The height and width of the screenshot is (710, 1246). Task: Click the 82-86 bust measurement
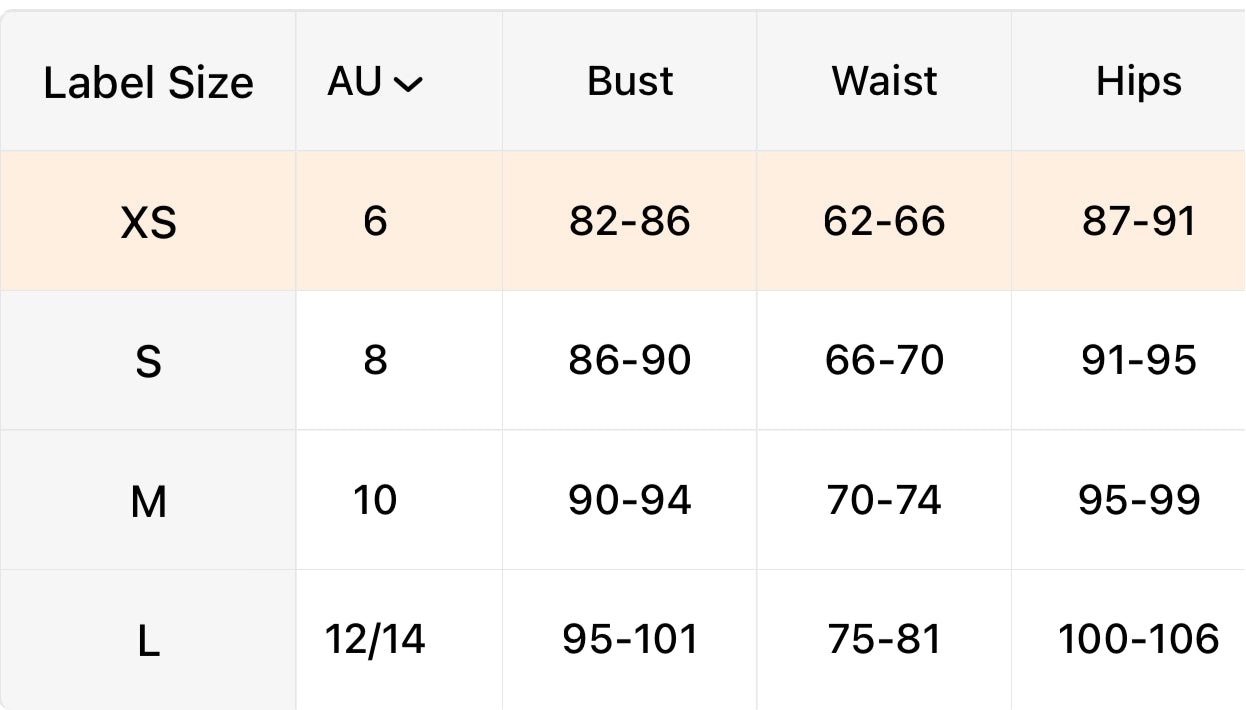[x=630, y=221]
